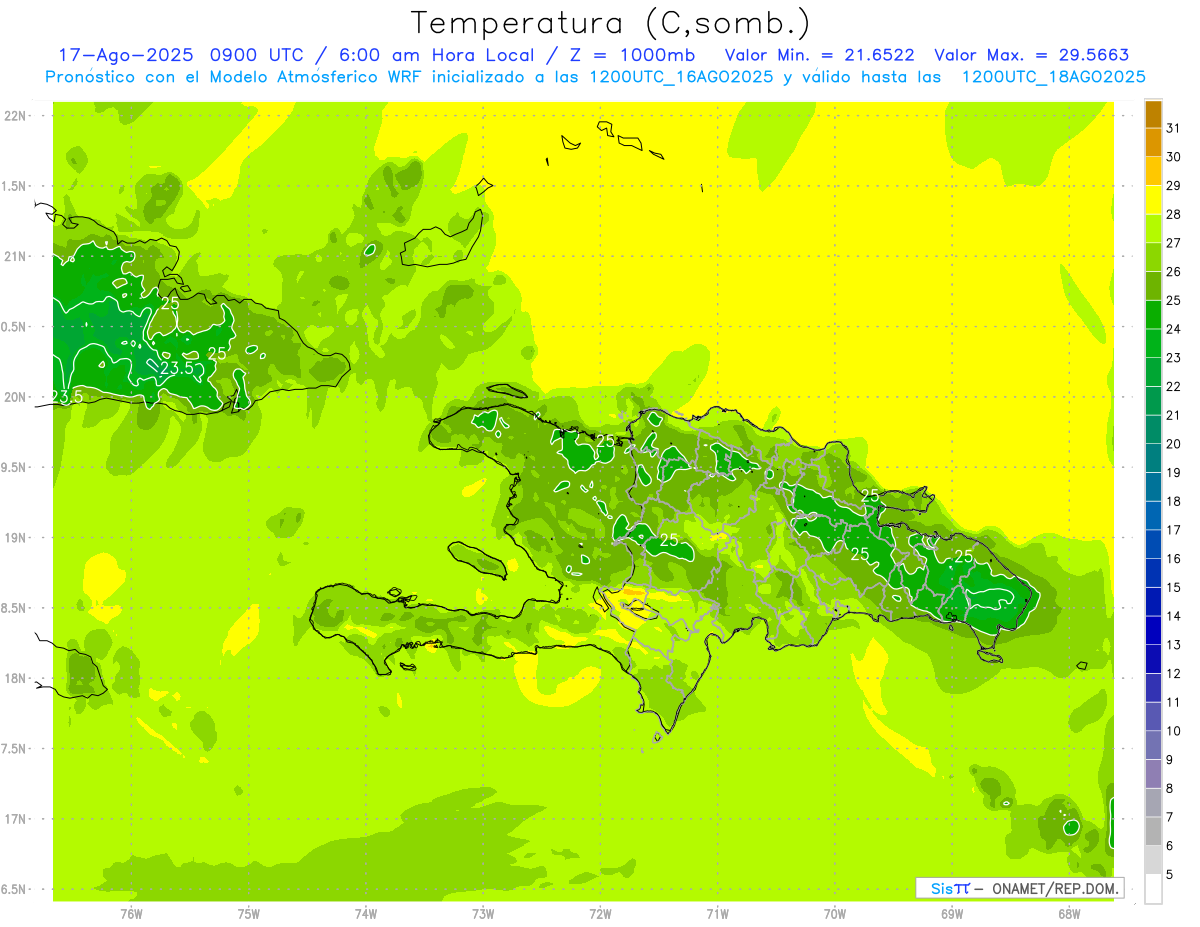Click the initialization time '1200UTC_16AGO2025'
1200x927 pixels.
tap(679, 77)
